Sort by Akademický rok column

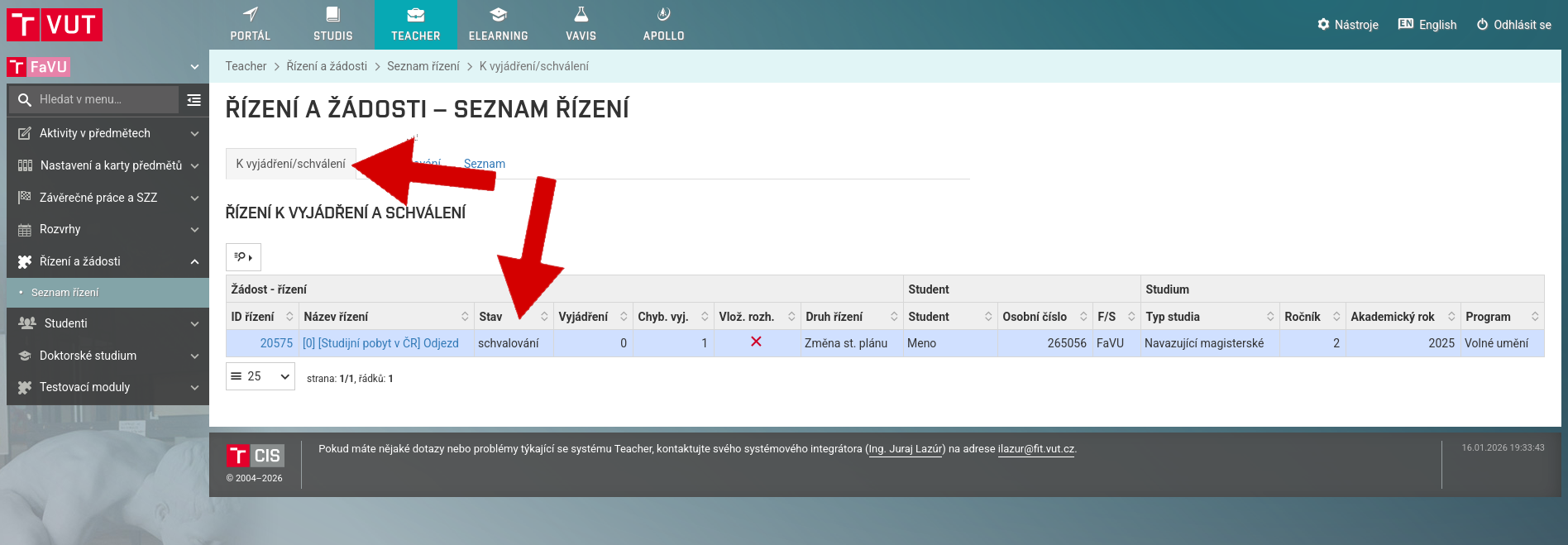click(x=1403, y=317)
